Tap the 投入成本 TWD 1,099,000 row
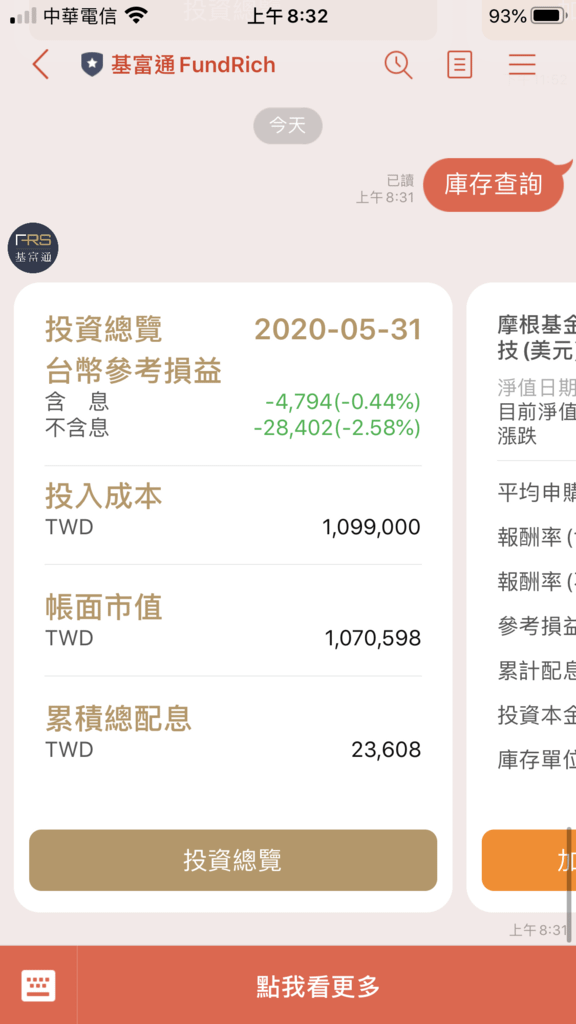576x1024 pixels. click(x=232, y=511)
